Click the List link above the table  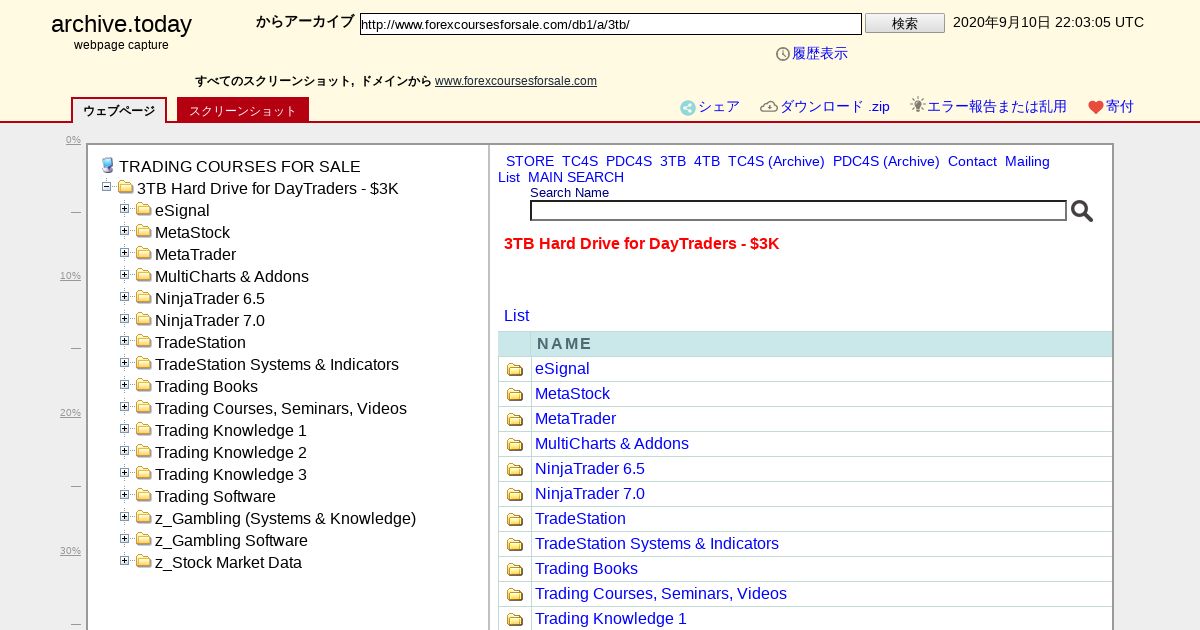517,315
